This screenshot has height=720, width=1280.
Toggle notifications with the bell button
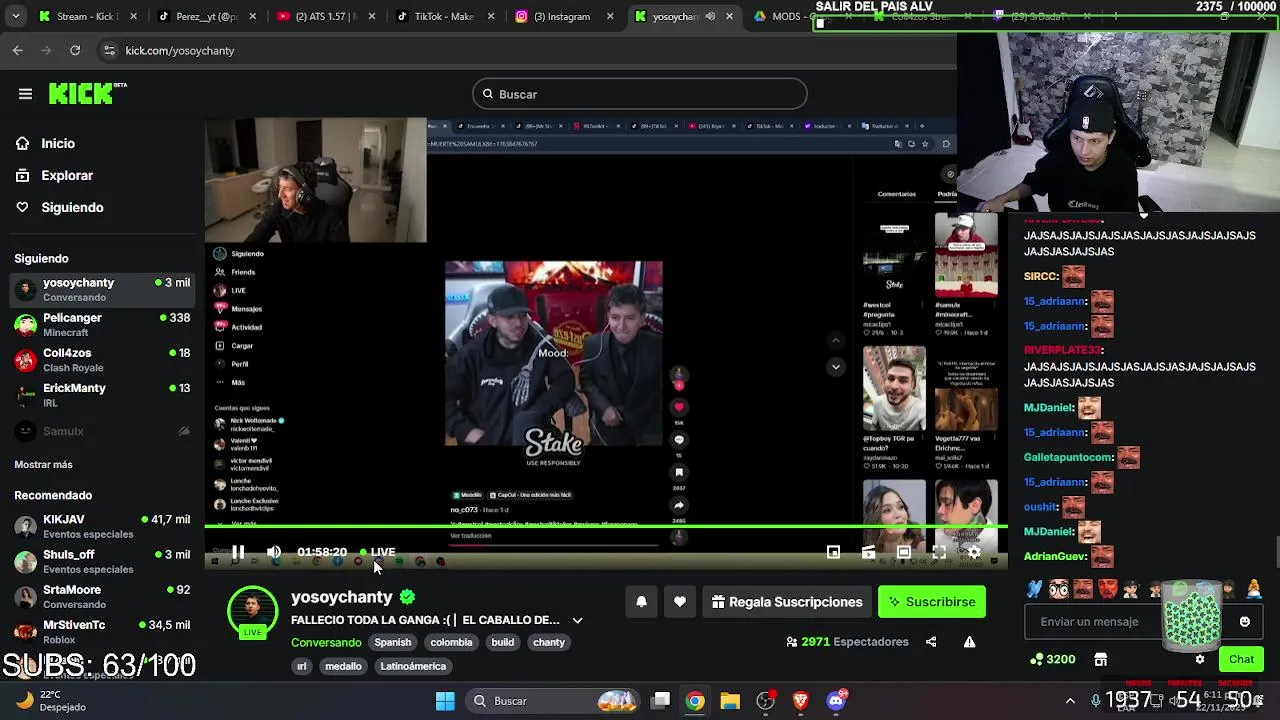[x=641, y=602]
